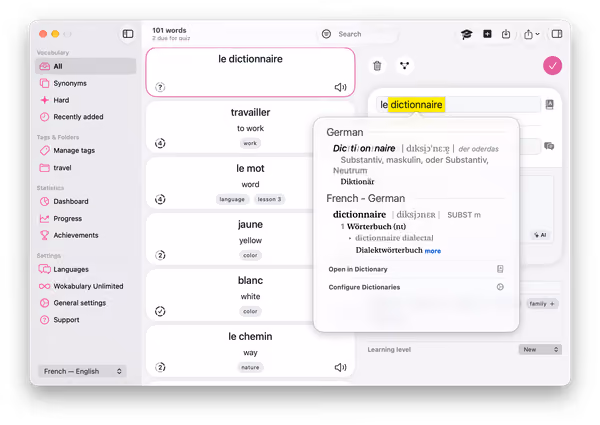
Task: Start quiz with graduation cap icon
Action: pyautogui.click(x=466, y=34)
